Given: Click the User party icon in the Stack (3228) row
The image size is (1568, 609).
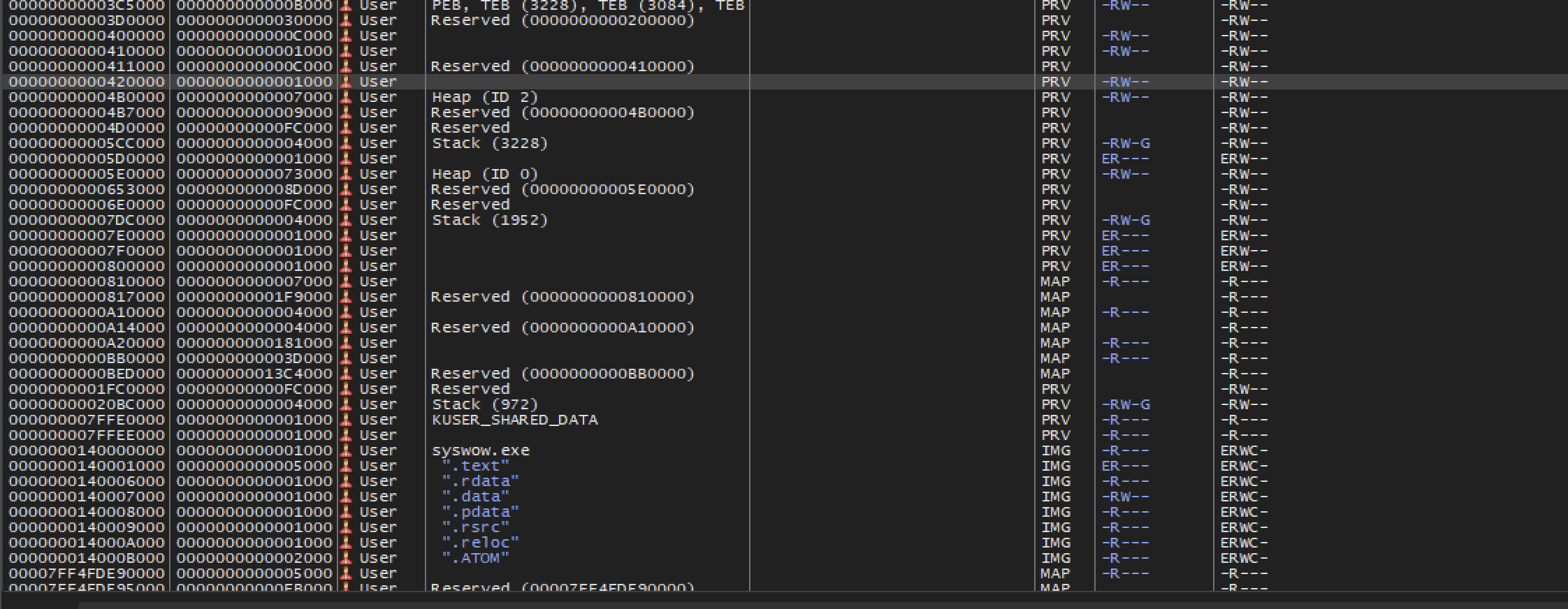Looking at the screenshot, I should tap(345, 143).
